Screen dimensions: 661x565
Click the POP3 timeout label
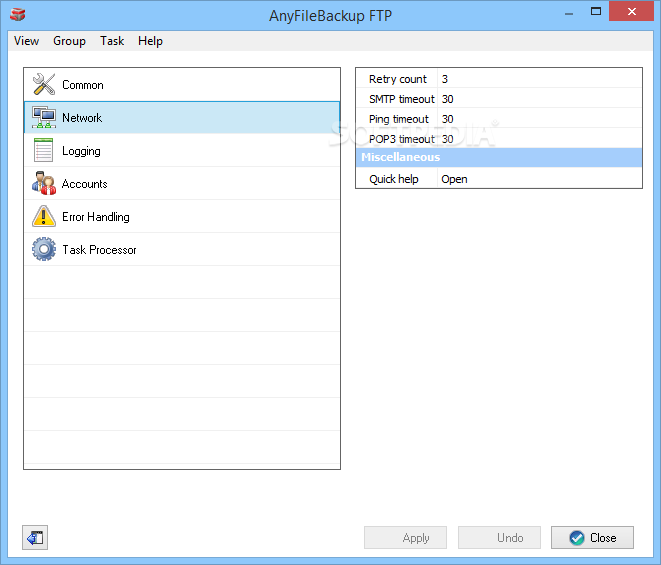(x=401, y=139)
